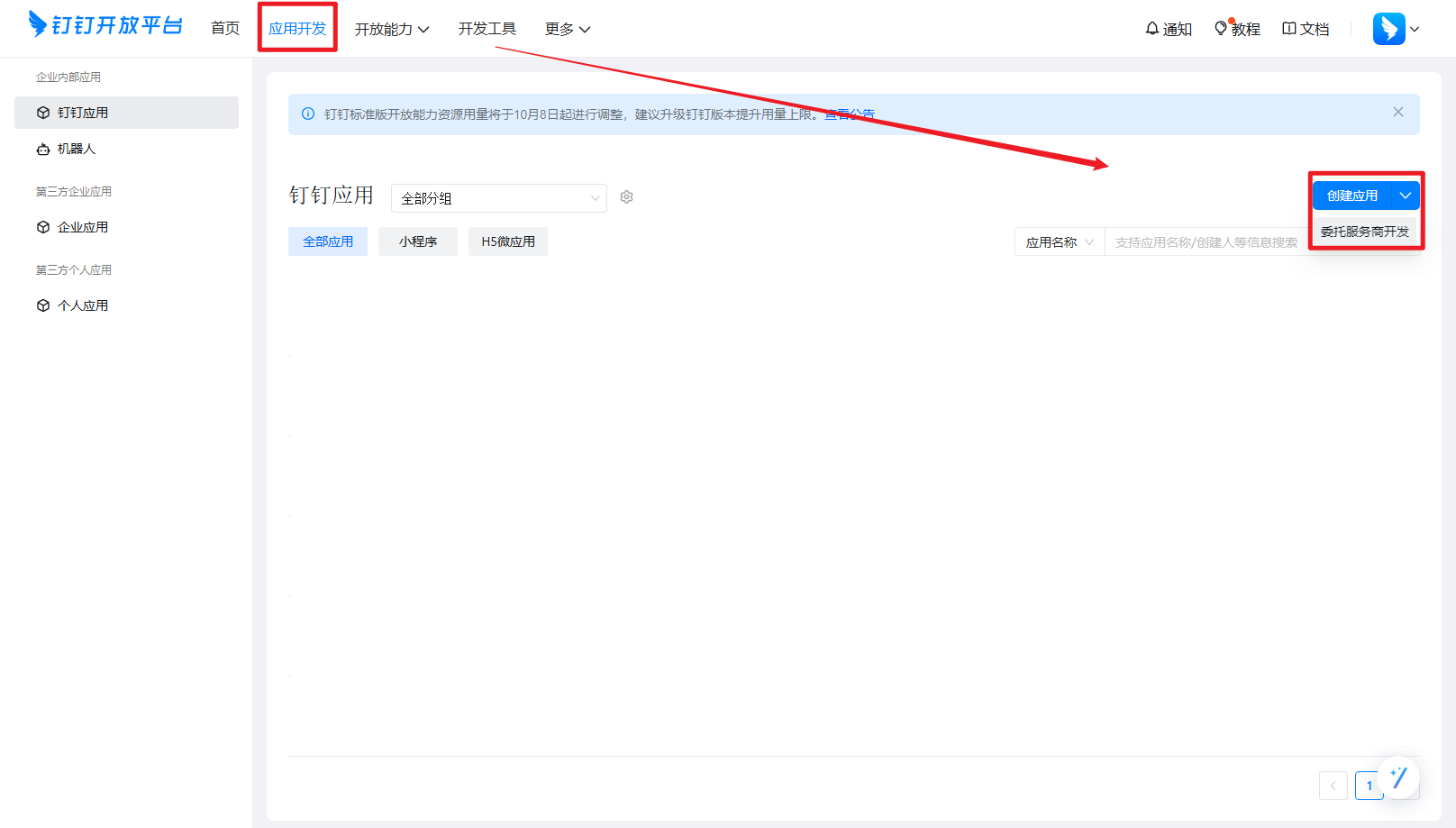
Task: Expand the account menu chevron
Action: pos(1415,29)
